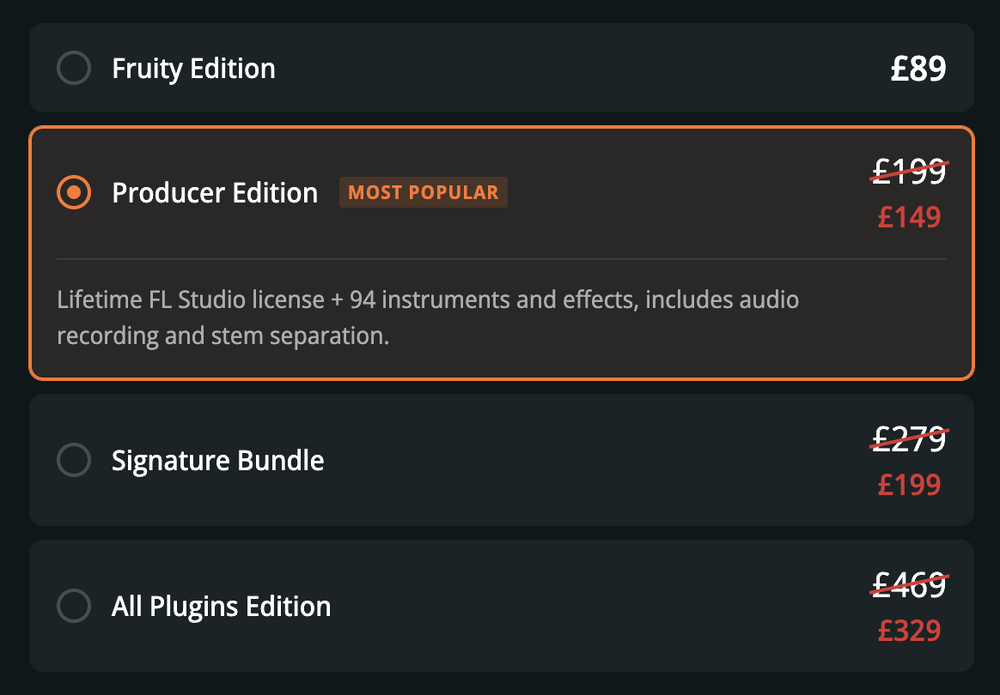Screen dimensions: 1000x695
Task: Click the Signature Bundle label text
Action: point(217,460)
